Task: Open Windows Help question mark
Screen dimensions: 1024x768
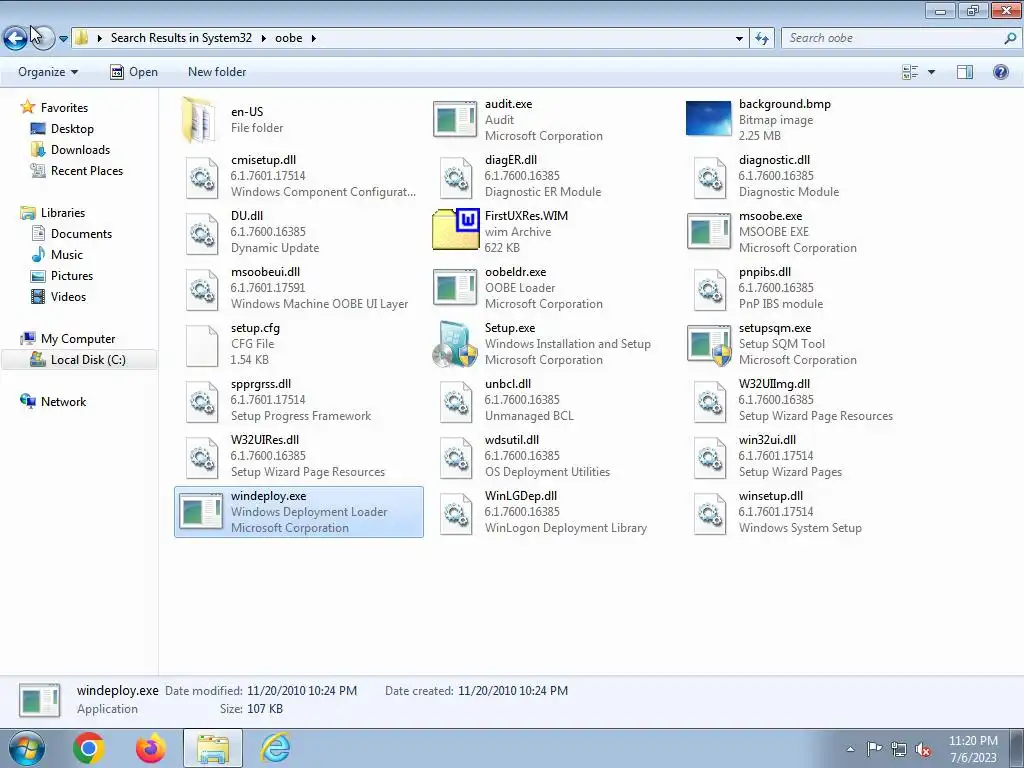Action: (x=1000, y=72)
